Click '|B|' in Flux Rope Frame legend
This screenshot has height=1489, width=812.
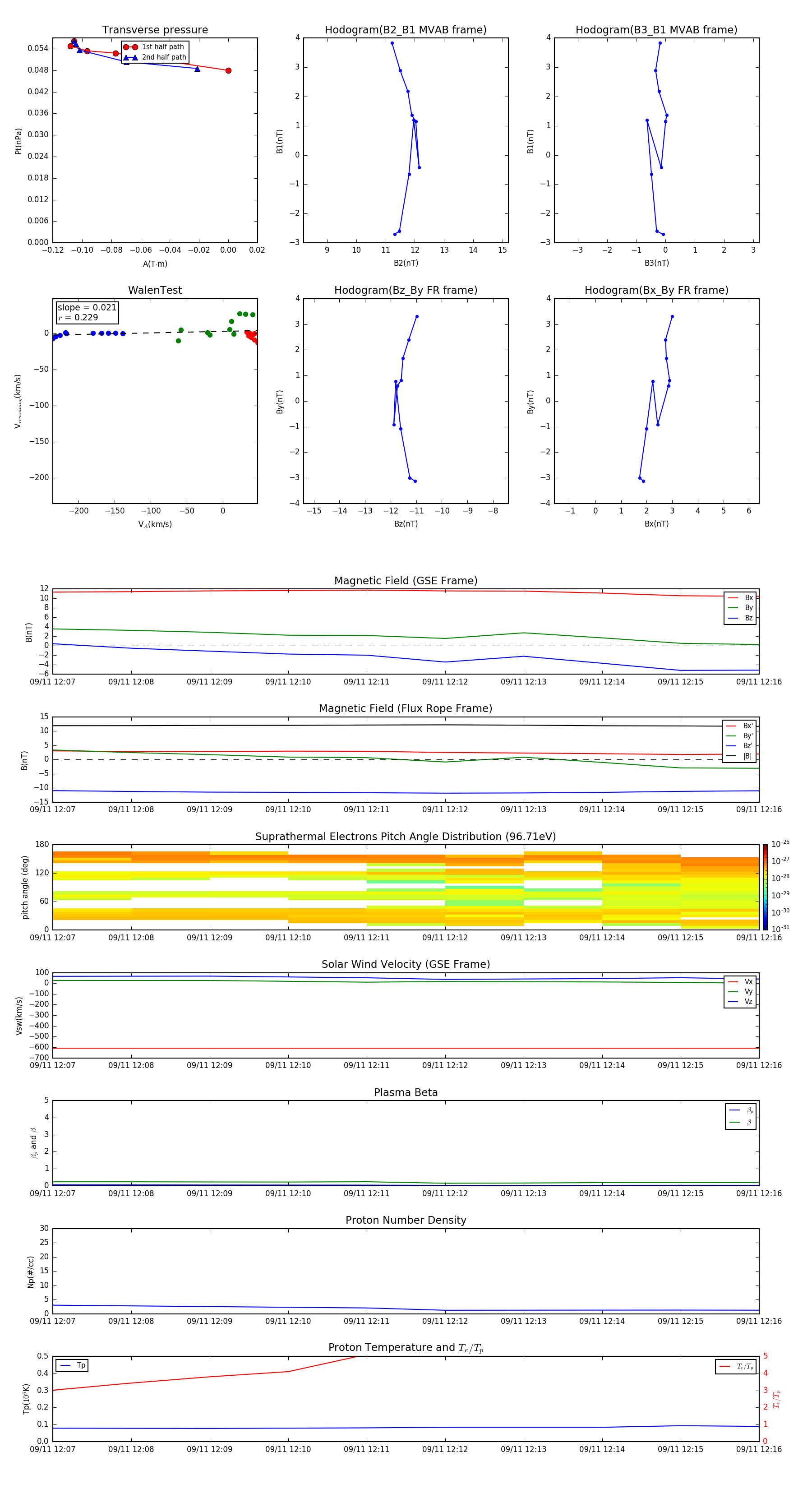click(747, 756)
